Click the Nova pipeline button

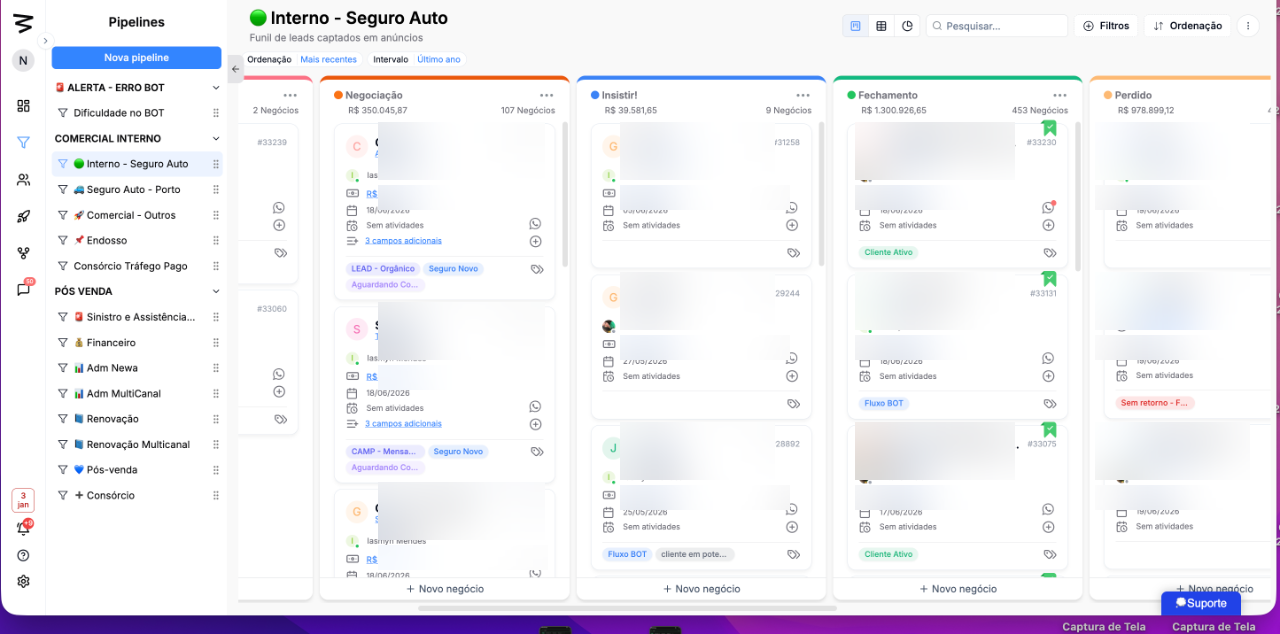[x=137, y=58]
